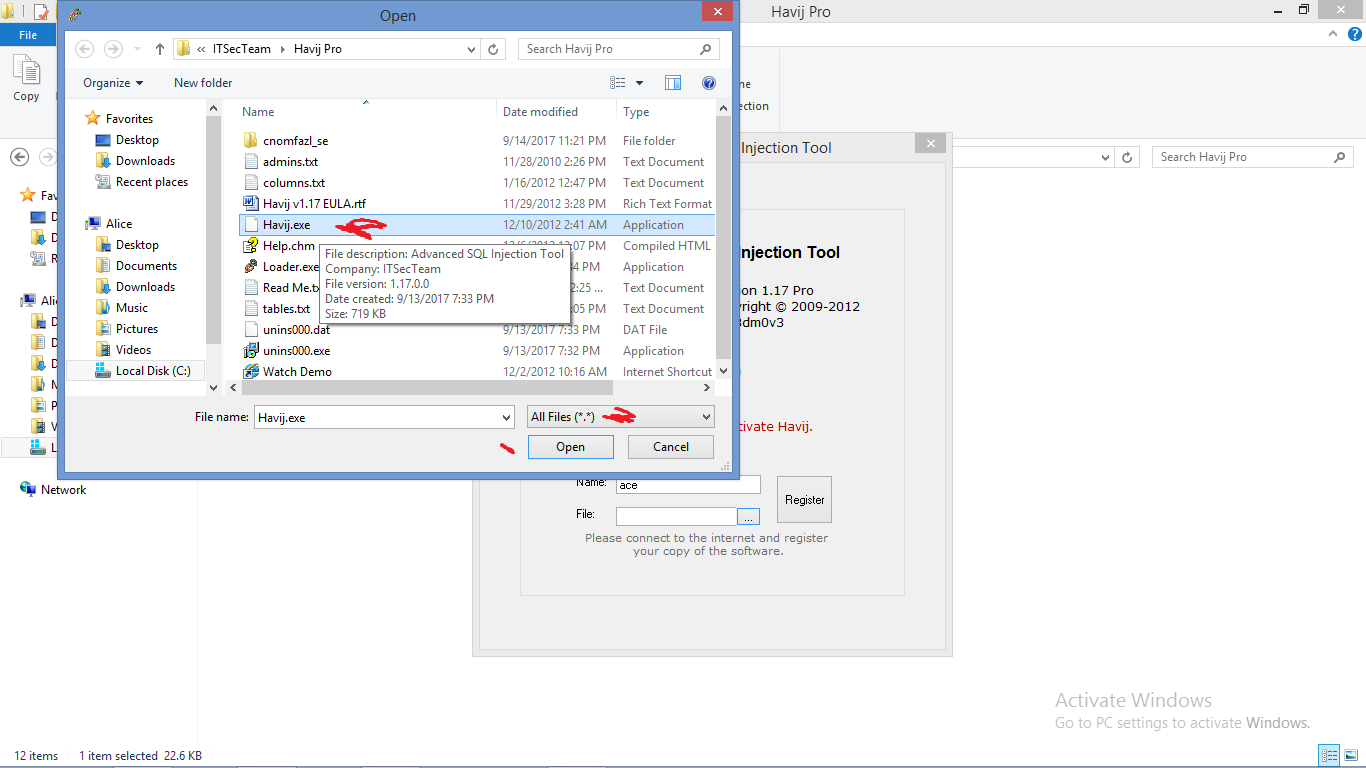Refresh the Open dialog folder view
This screenshot has height=768, width=1366.
[x=494, y=49]
